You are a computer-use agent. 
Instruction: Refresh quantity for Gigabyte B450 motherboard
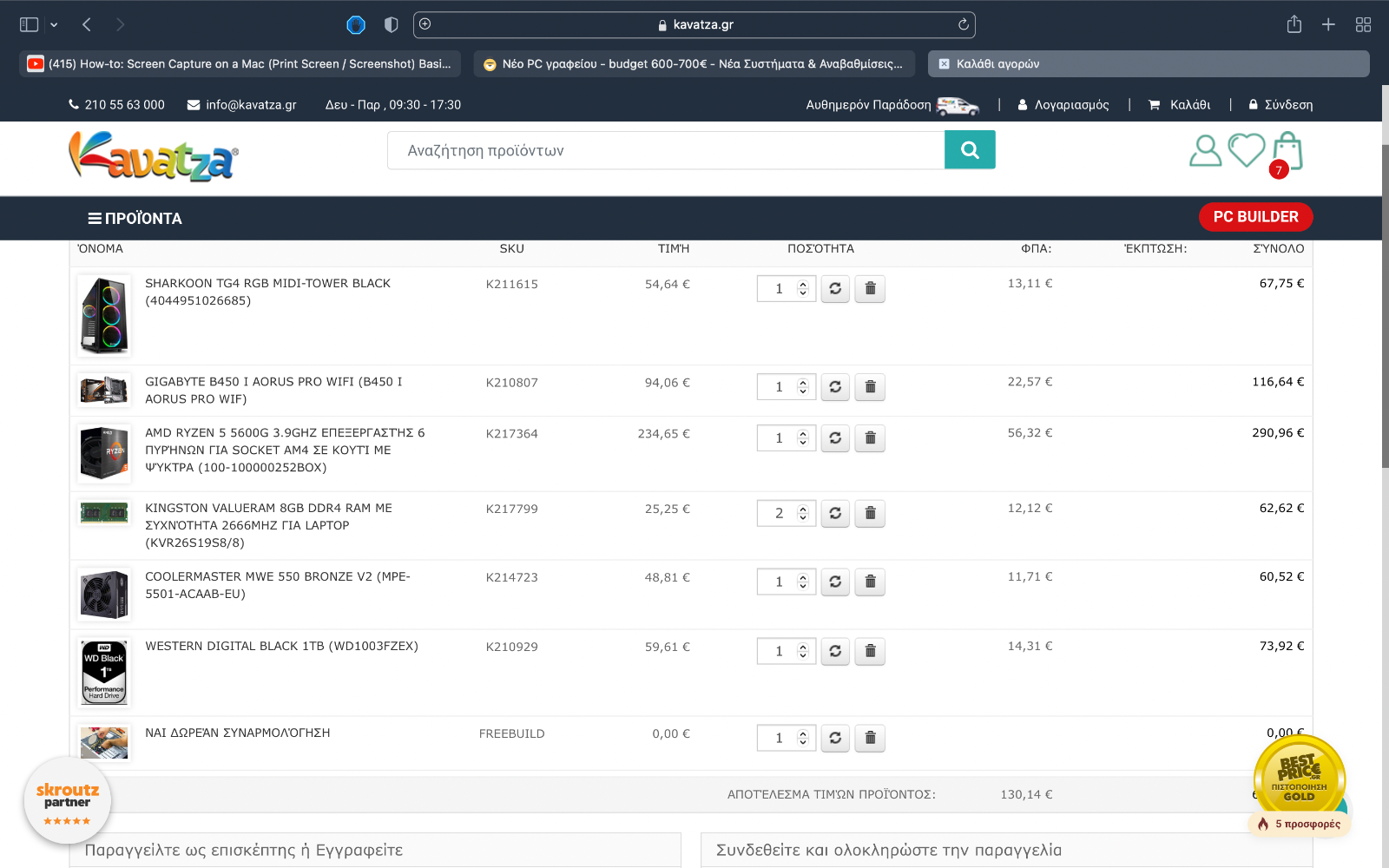835,386
